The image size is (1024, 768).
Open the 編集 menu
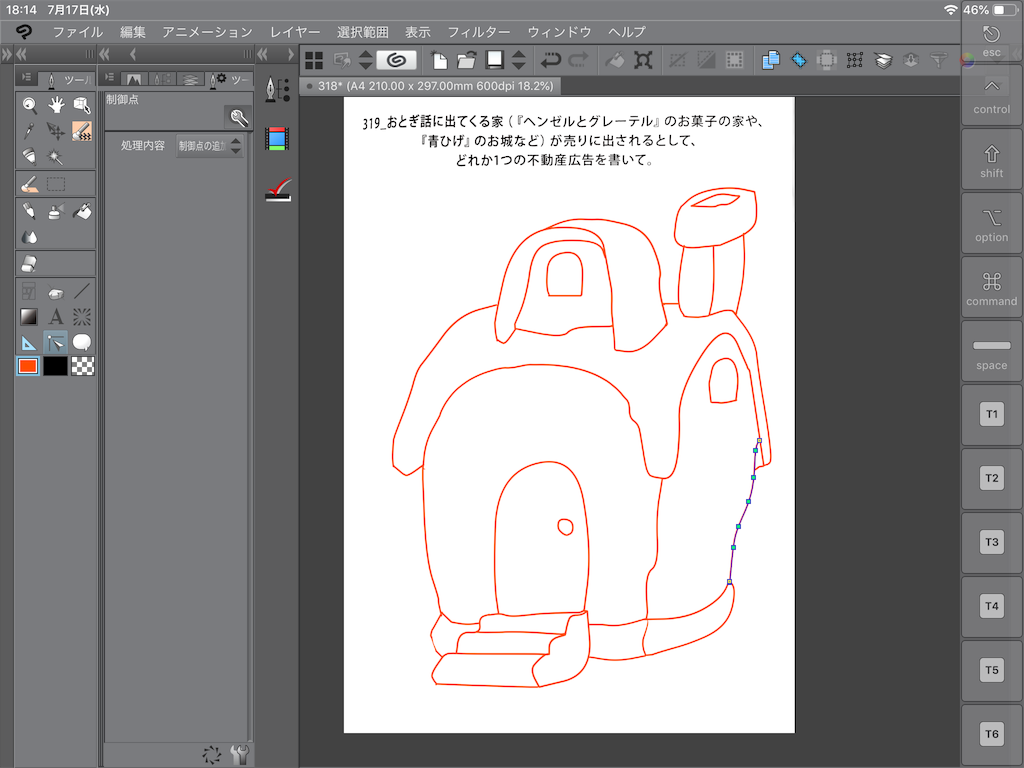[x=133, y=32]
